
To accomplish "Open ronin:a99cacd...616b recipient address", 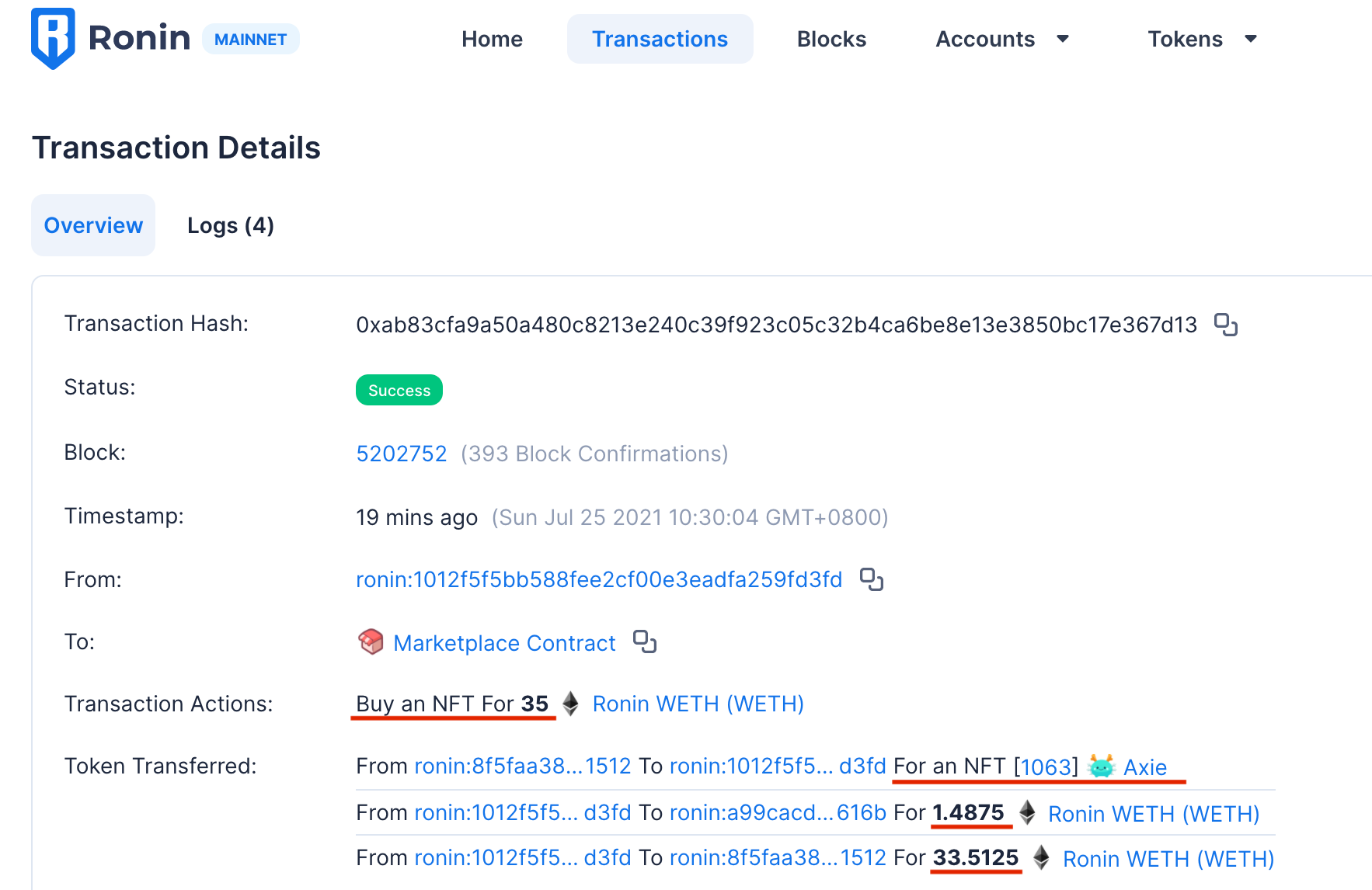I will click(778, 812).
